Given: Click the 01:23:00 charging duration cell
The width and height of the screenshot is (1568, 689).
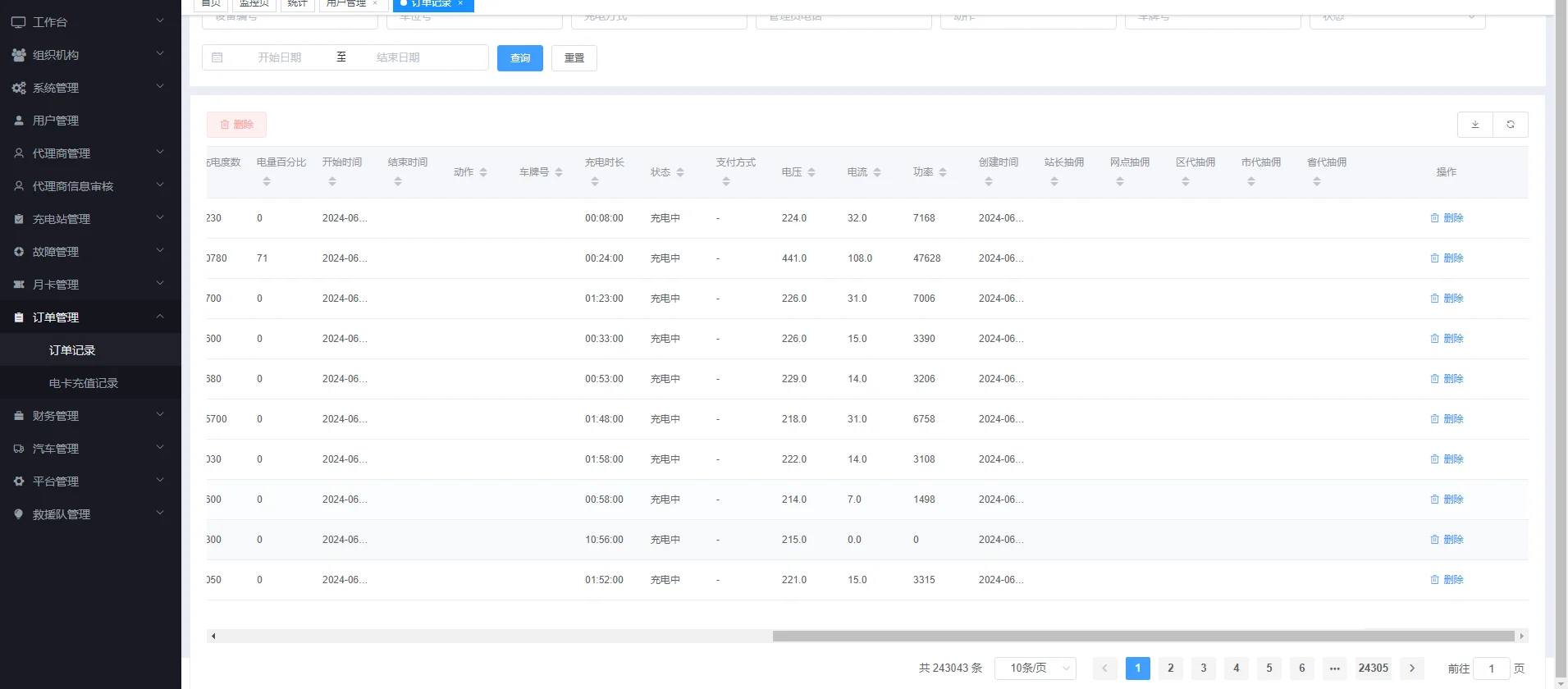Looking at the screenshot, I should 604,299.
